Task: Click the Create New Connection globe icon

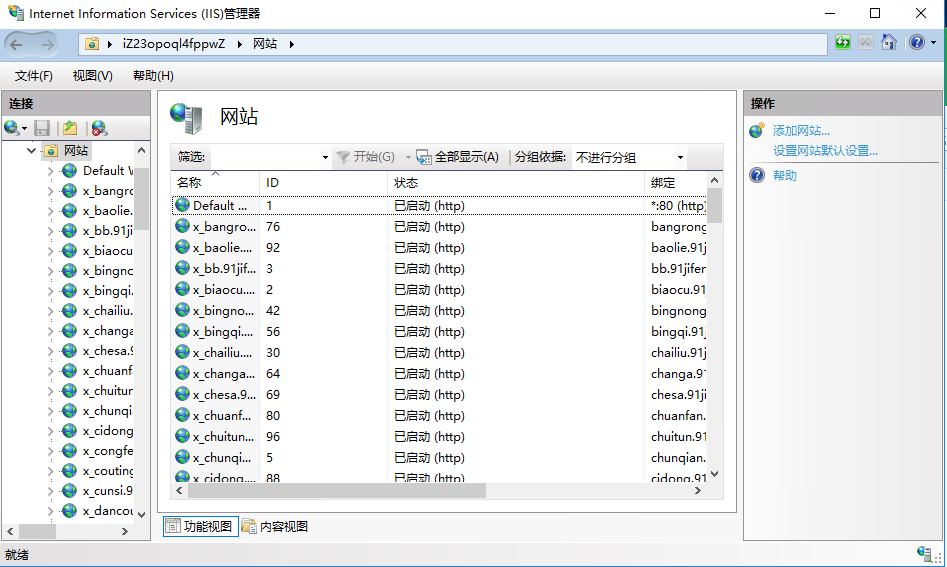Action: click(11, 128)
